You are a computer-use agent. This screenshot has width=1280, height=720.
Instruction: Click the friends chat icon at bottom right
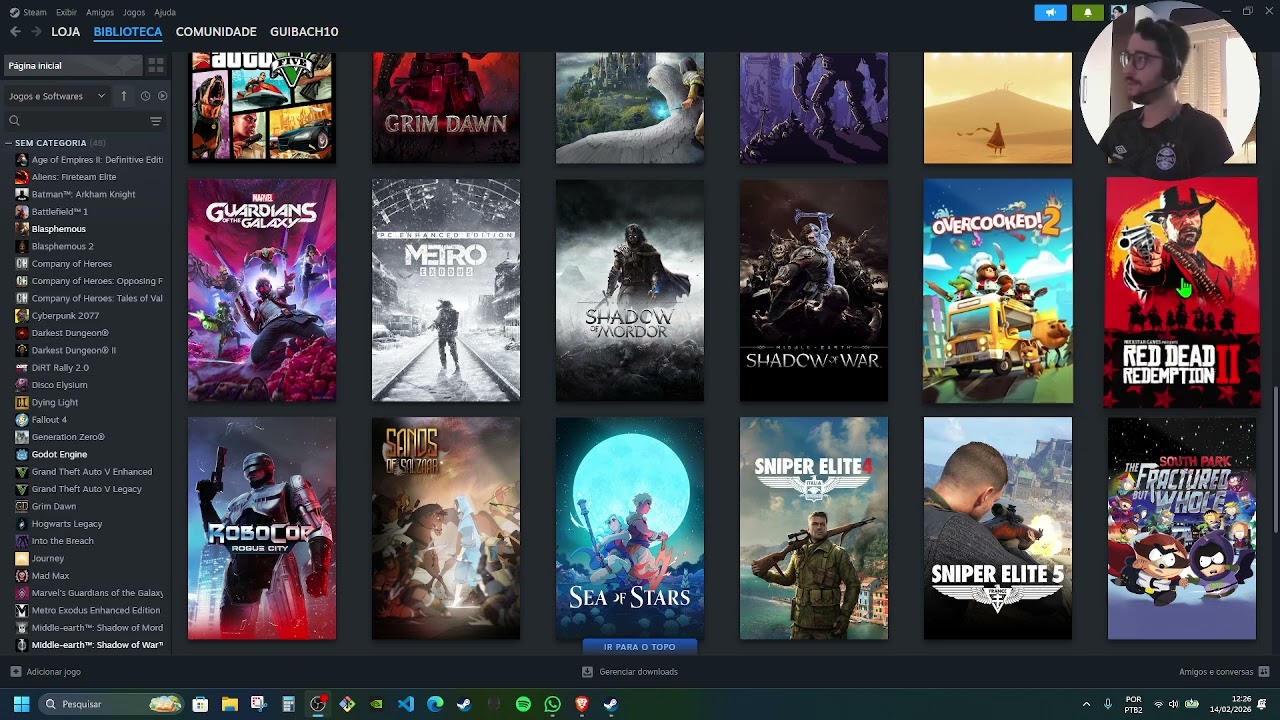point(1264,672)
